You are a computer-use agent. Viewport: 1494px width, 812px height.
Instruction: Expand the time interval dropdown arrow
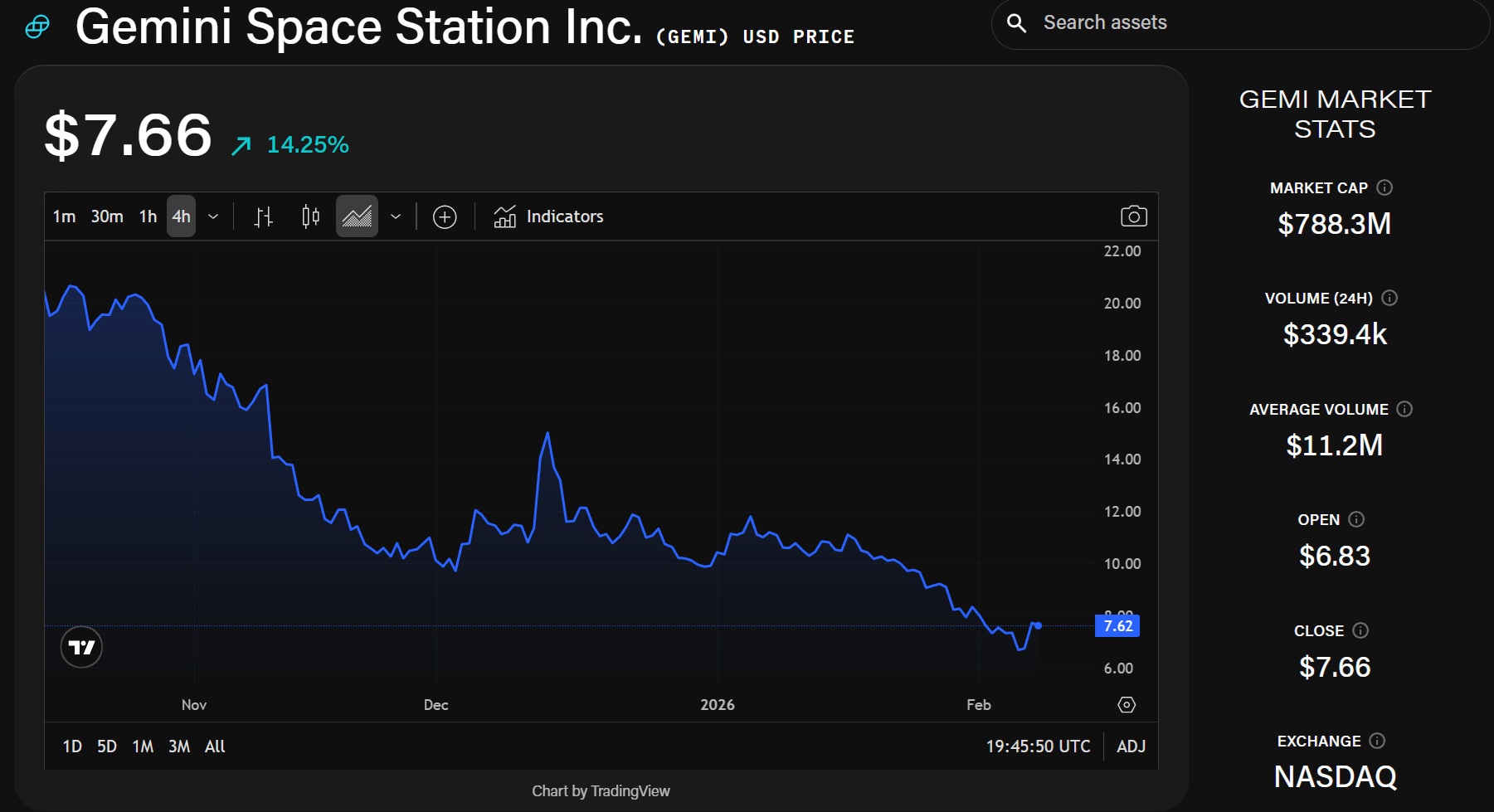(213, 216)
